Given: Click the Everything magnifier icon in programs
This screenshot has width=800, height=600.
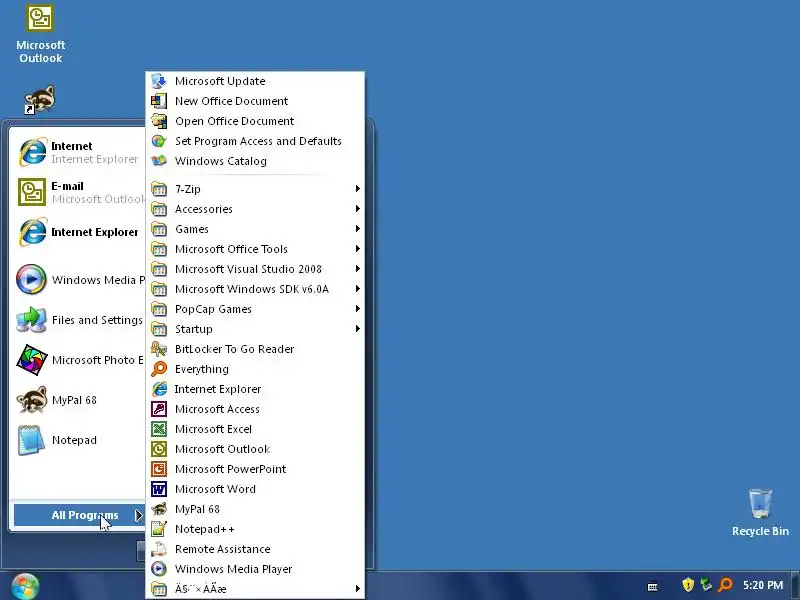Looking at the screenshot, I should pyautogui.click(x=159, y=369).
